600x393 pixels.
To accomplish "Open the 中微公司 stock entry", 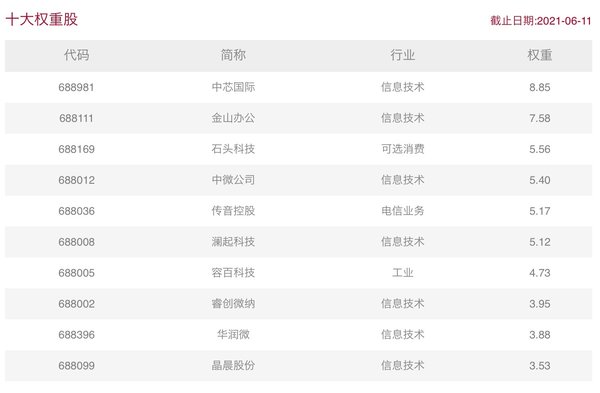I will (x=233, y=180).
